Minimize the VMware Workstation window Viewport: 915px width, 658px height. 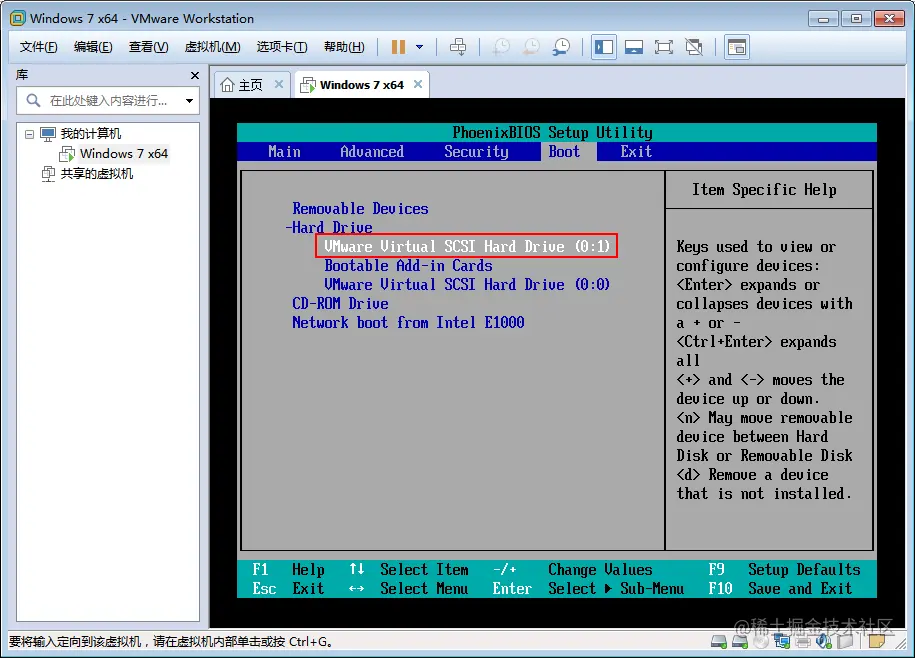[x=823, y=19]
